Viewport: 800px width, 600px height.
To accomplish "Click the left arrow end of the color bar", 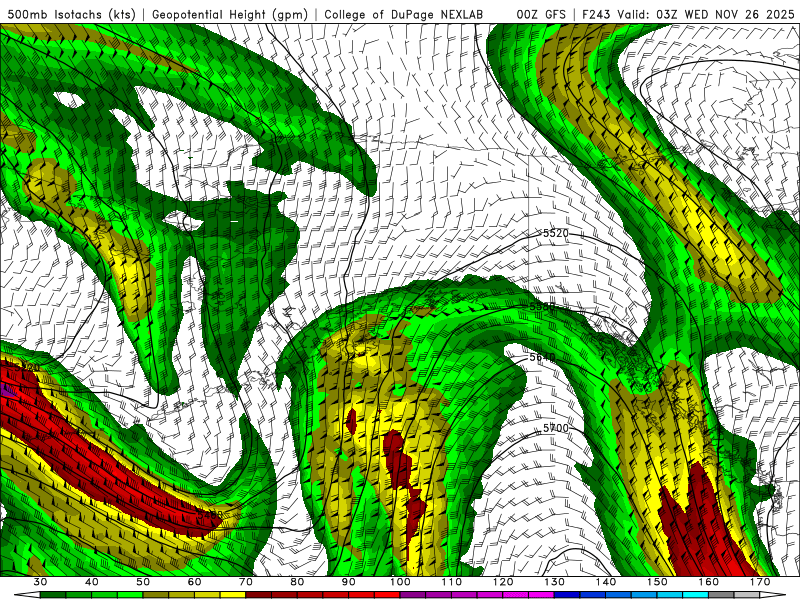I will [27, 595].
